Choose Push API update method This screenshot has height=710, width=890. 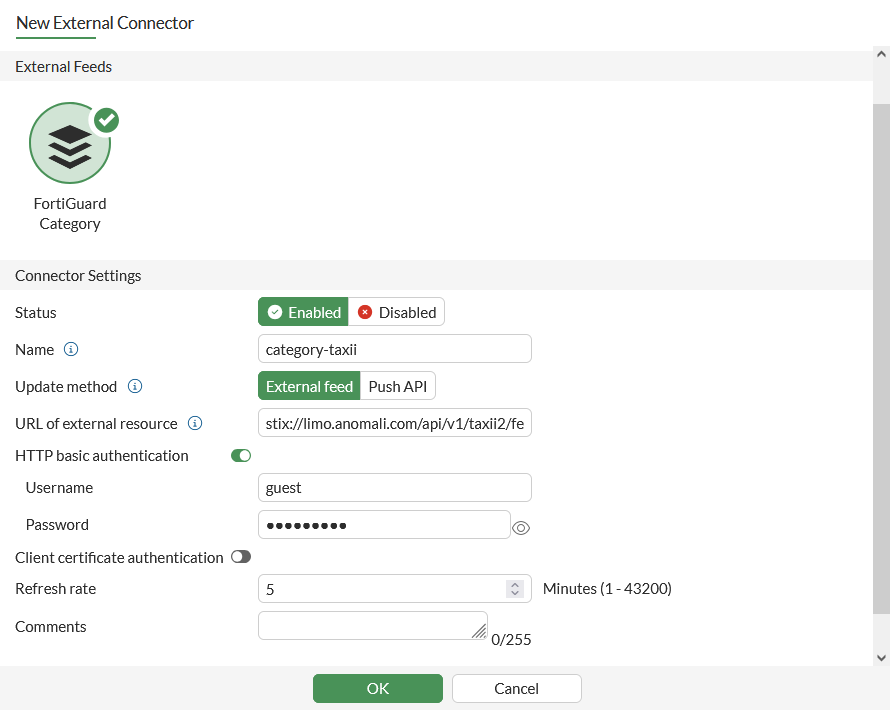click(398, 386)
